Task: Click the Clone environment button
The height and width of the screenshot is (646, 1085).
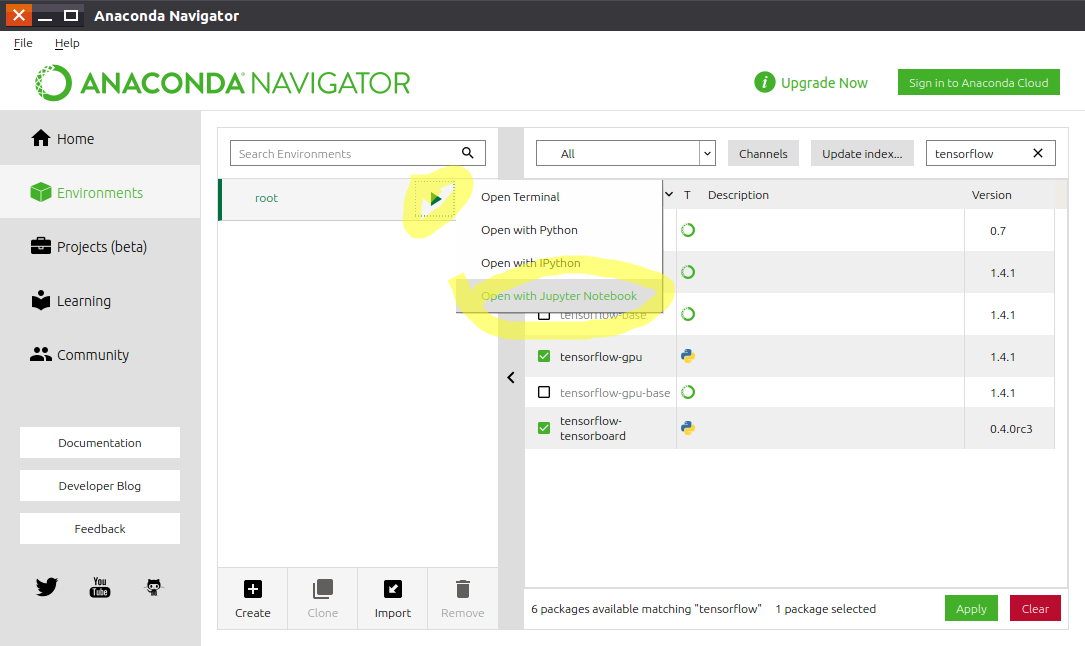Action: [322, 599]
